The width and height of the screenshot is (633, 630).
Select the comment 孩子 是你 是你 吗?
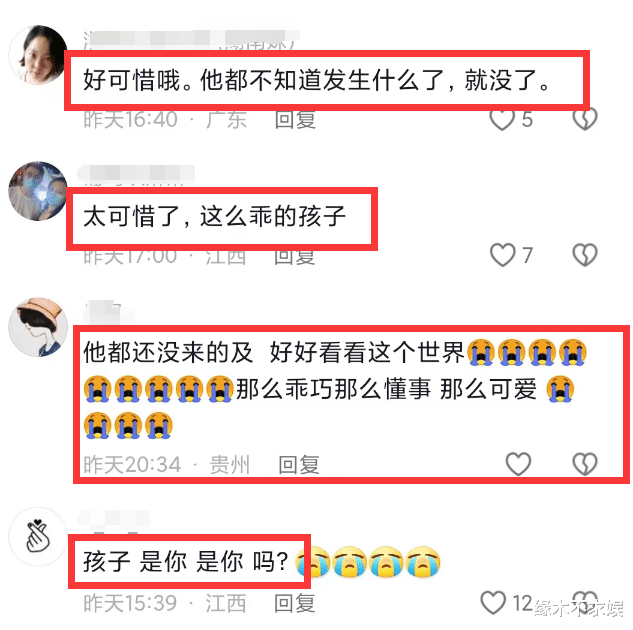[x=186, y=561]
